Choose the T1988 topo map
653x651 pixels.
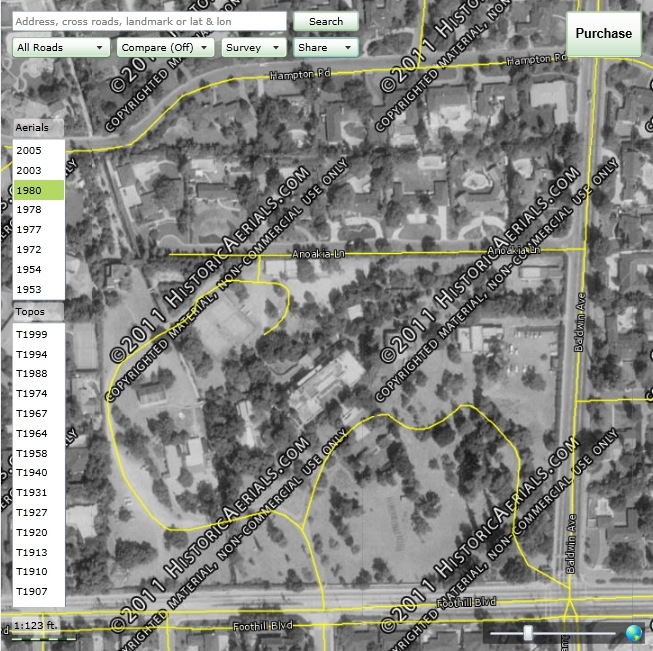click(x=39, y=374)
